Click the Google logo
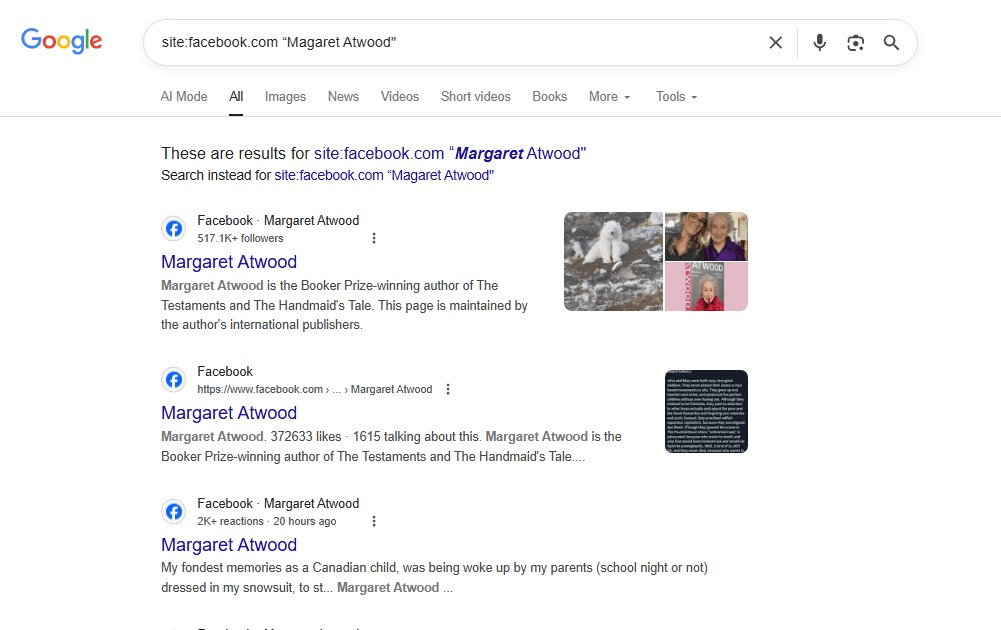This screenshot has height=630, width=1001. 61,41
